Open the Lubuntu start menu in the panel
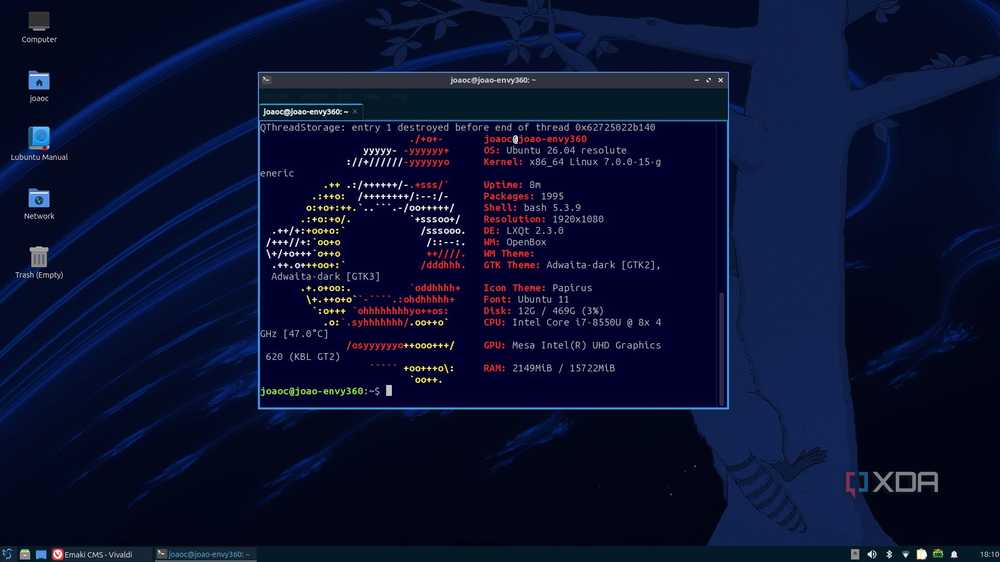 coord(8,554)
